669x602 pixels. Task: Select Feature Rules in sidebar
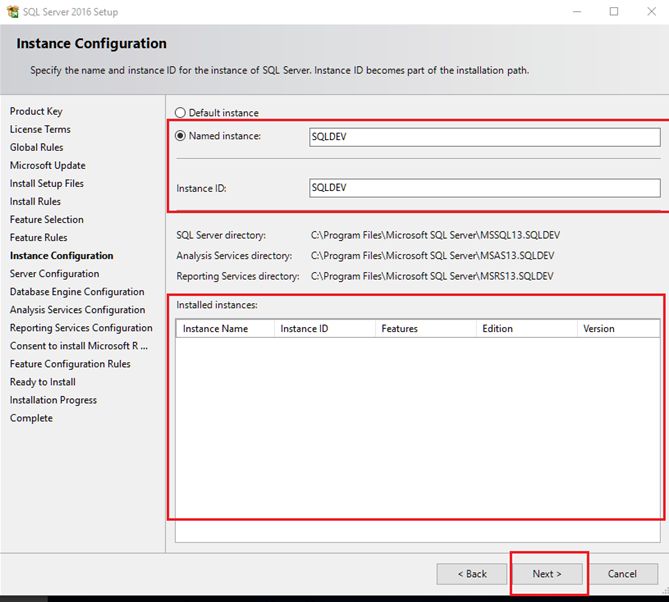[x=39, y=237]
